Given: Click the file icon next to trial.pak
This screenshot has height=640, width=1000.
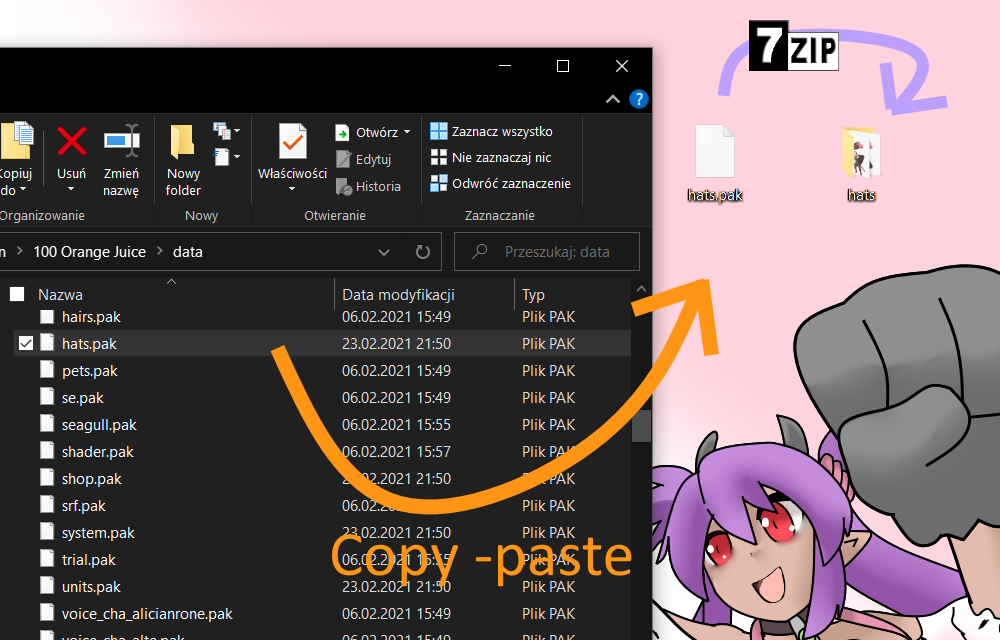Looking at the screenshot, I should pos(47,559).
